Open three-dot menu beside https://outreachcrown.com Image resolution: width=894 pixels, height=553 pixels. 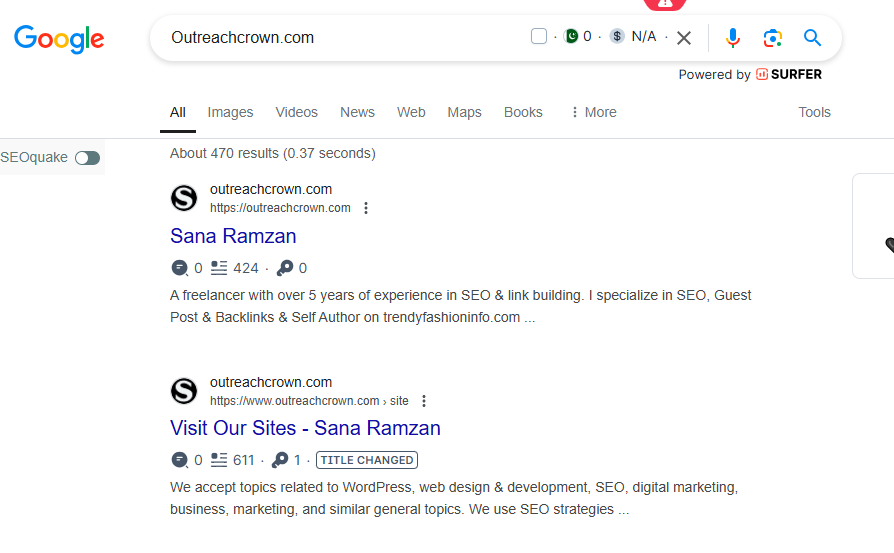coord(366,208)
